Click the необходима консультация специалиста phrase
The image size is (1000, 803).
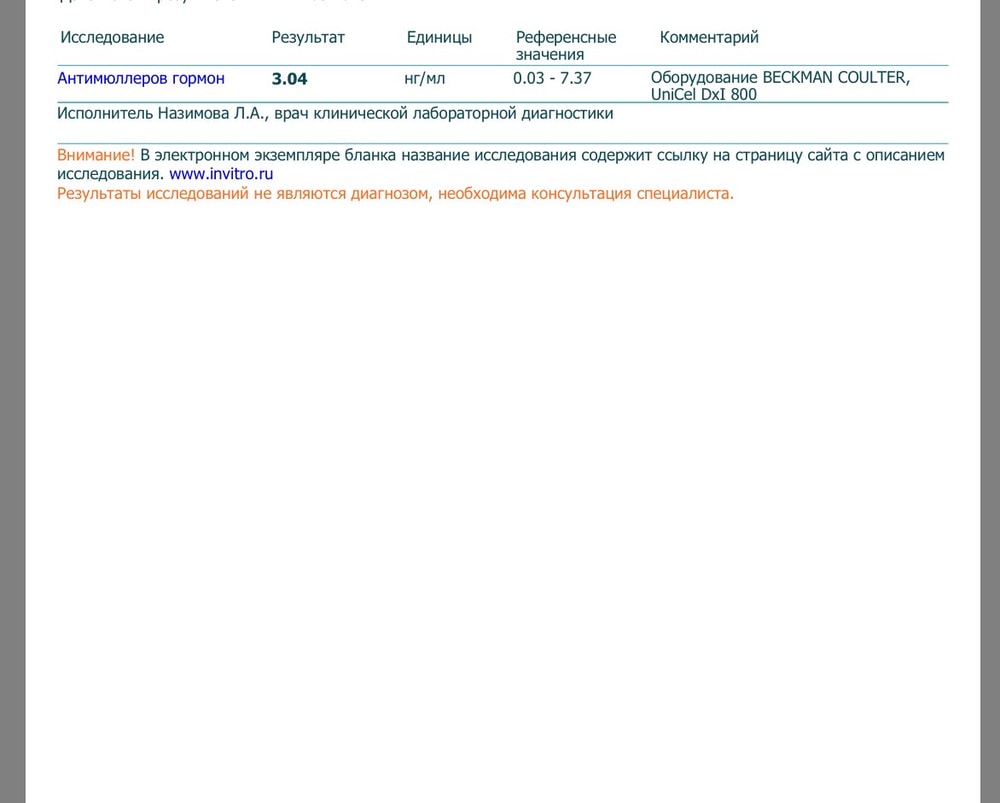point(585,193)
